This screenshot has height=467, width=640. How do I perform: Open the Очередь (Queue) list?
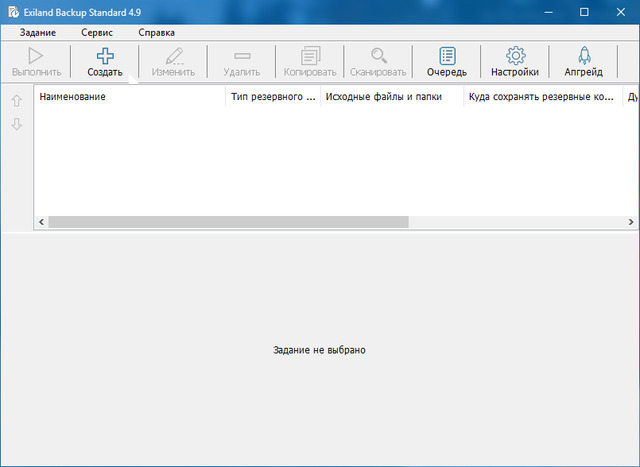coord(447,56)
